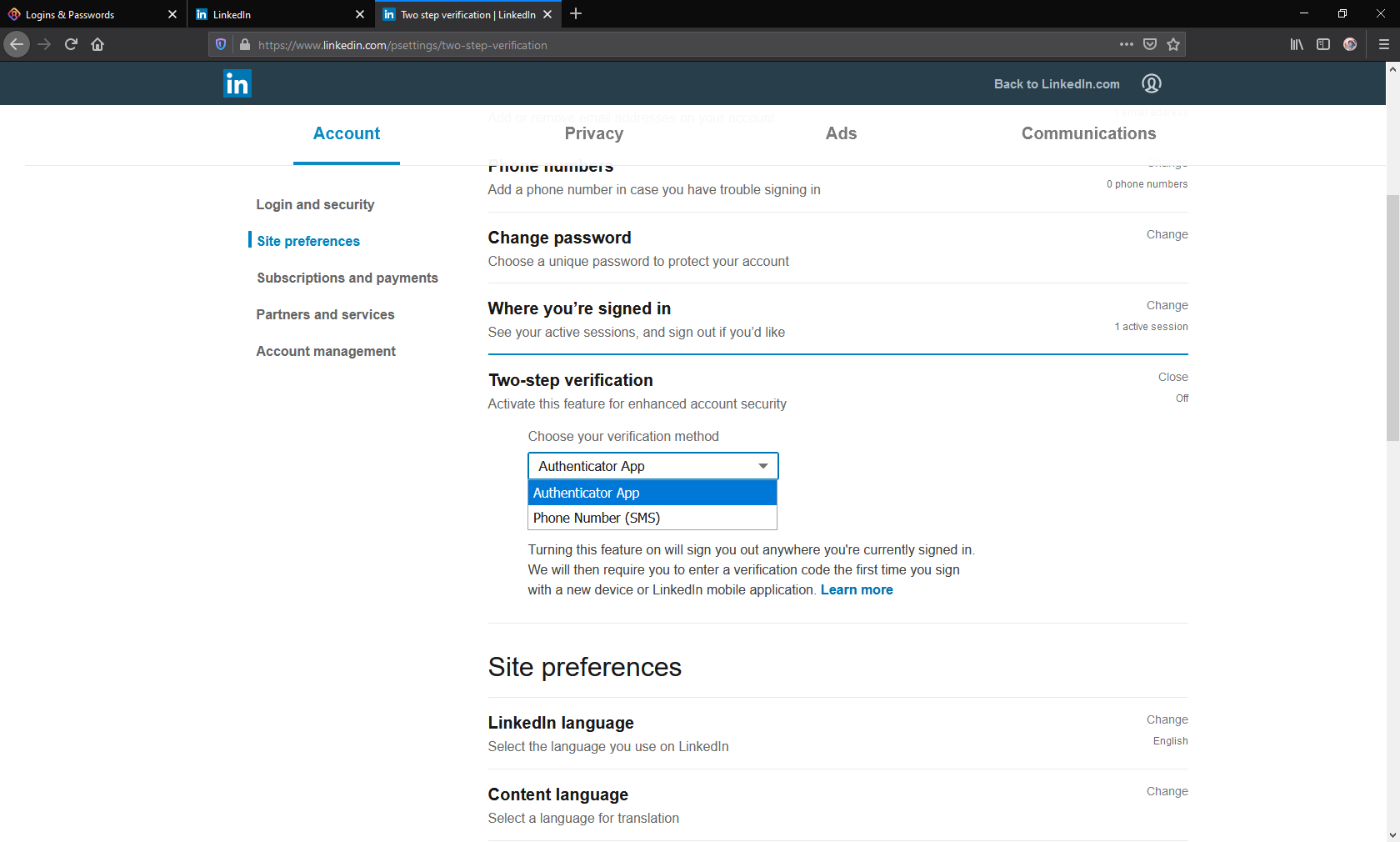1400x842 pixels.
Task: Open the Communications settings tab
Action: 1089,133
